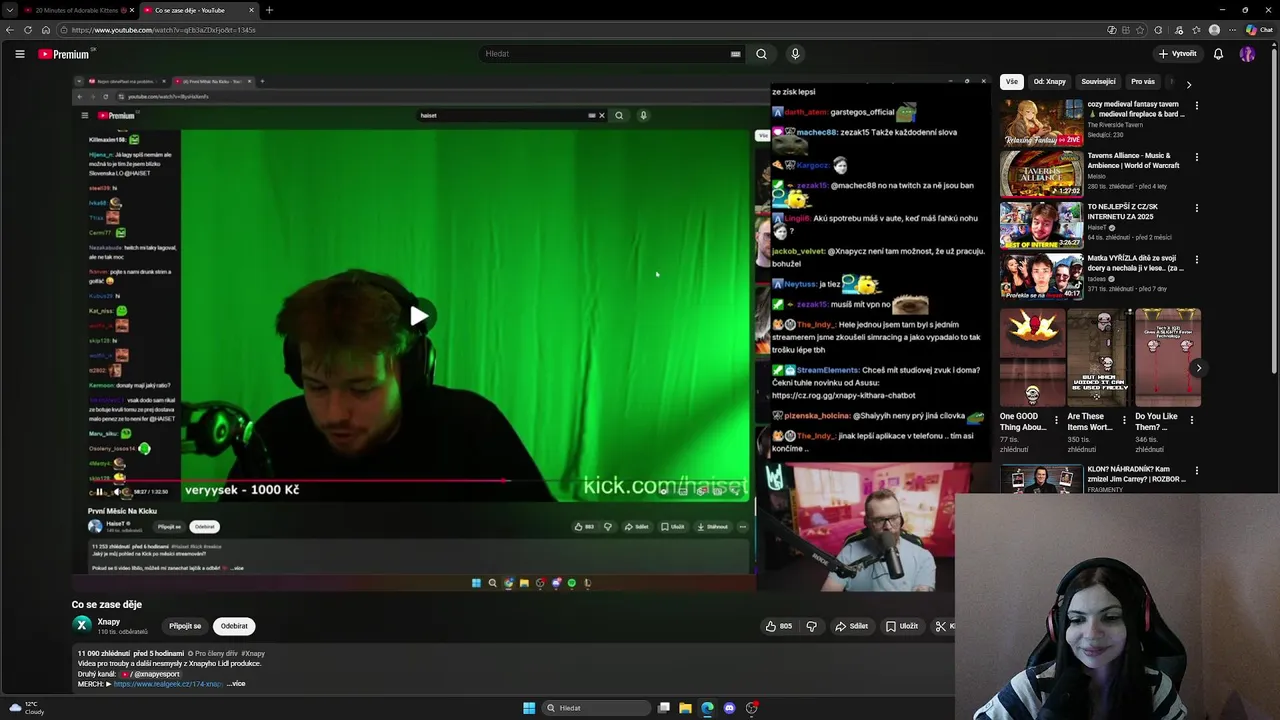Select the Od: Xnapy filter chip
The image size is (1280, 720).
(x=1049, y=82)
